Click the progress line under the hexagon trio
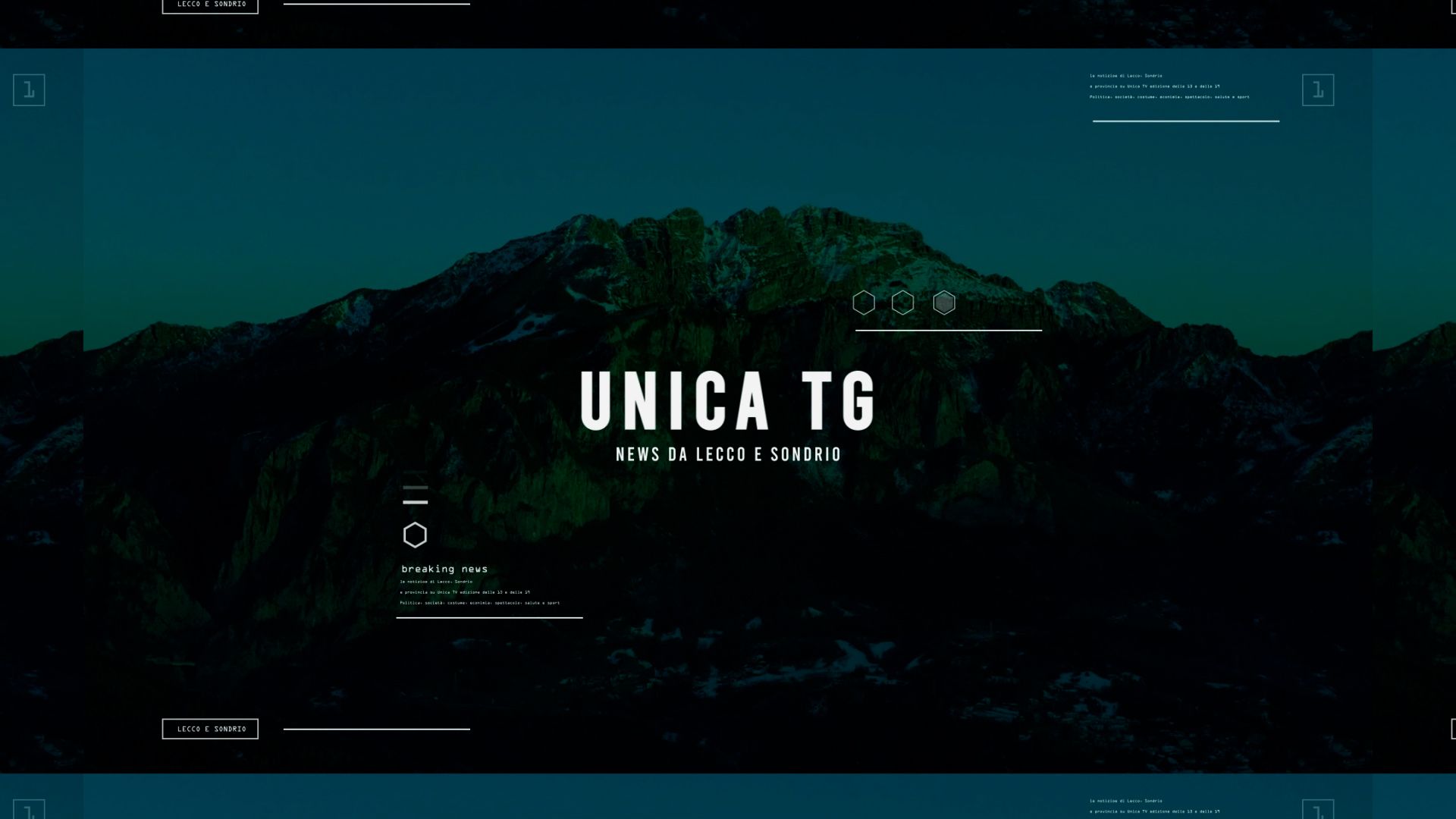 (947, 331)
